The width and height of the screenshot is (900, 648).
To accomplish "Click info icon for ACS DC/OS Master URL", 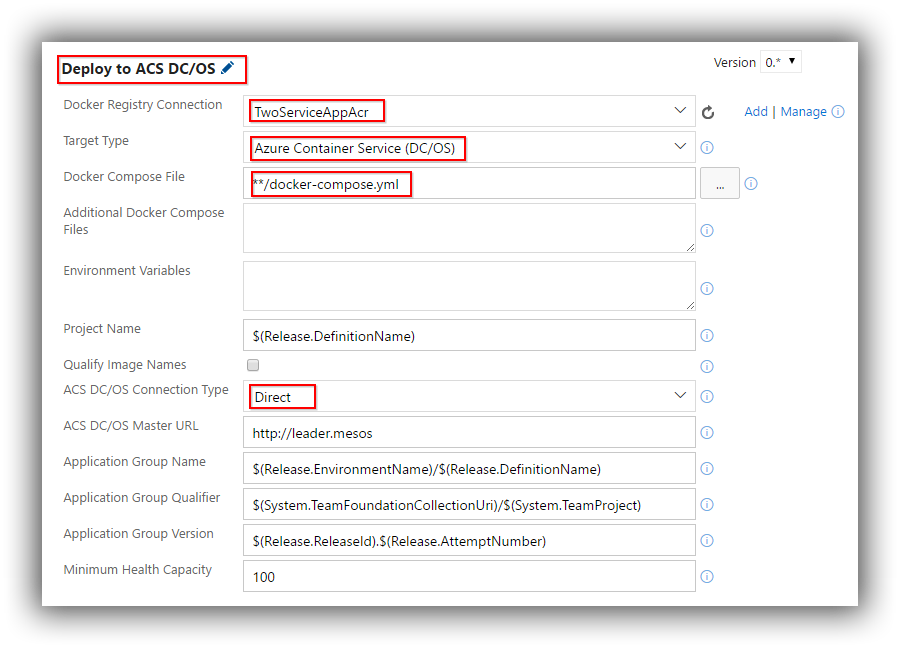I will [x=707, y=432].
